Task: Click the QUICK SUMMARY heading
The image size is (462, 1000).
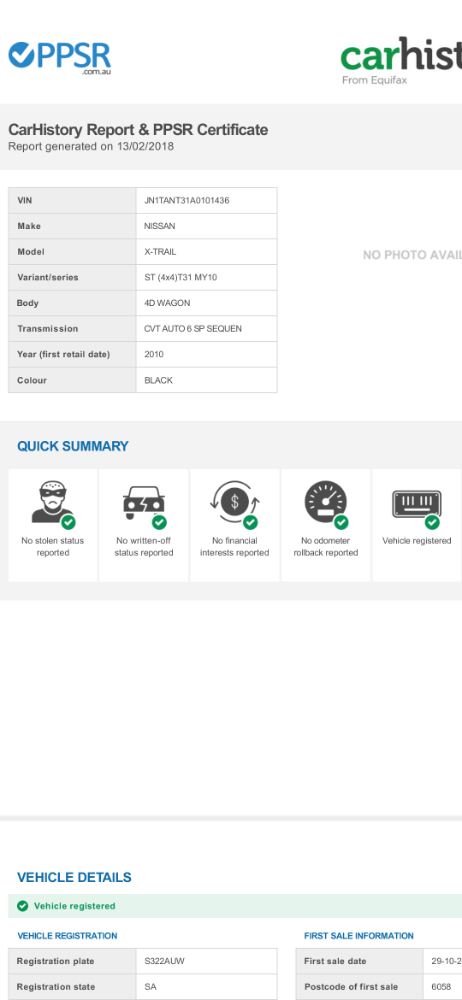Action: [x=73, y=446]
